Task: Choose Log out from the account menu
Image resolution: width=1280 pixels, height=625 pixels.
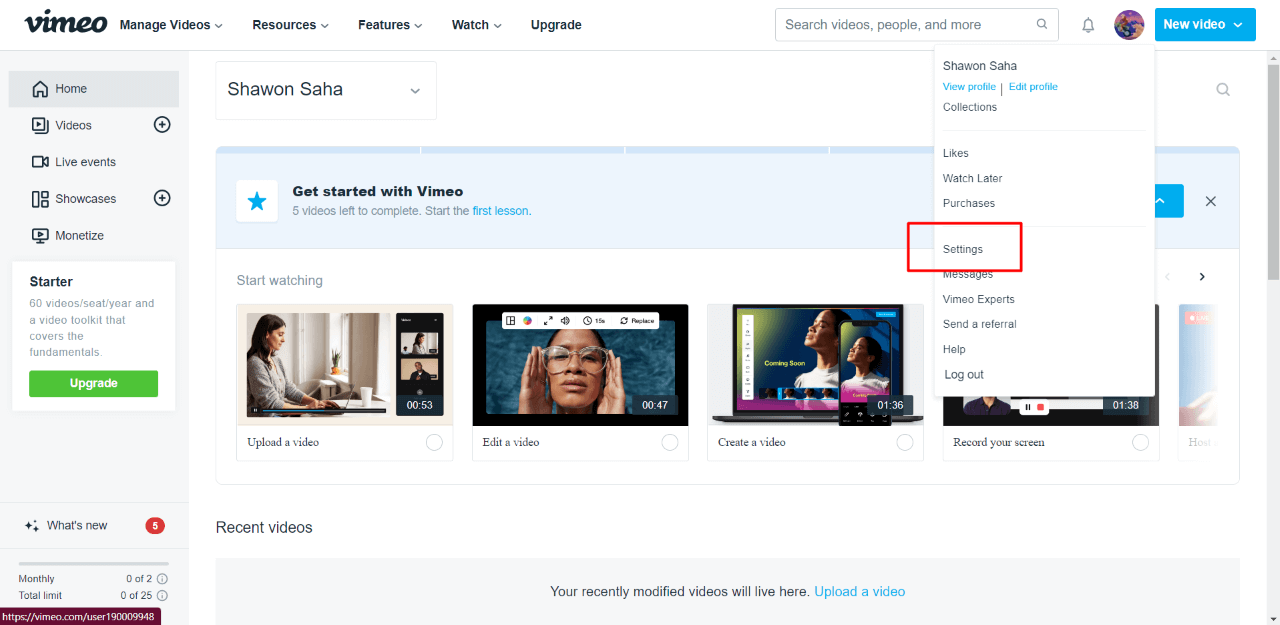Action: tap(964, 374)
